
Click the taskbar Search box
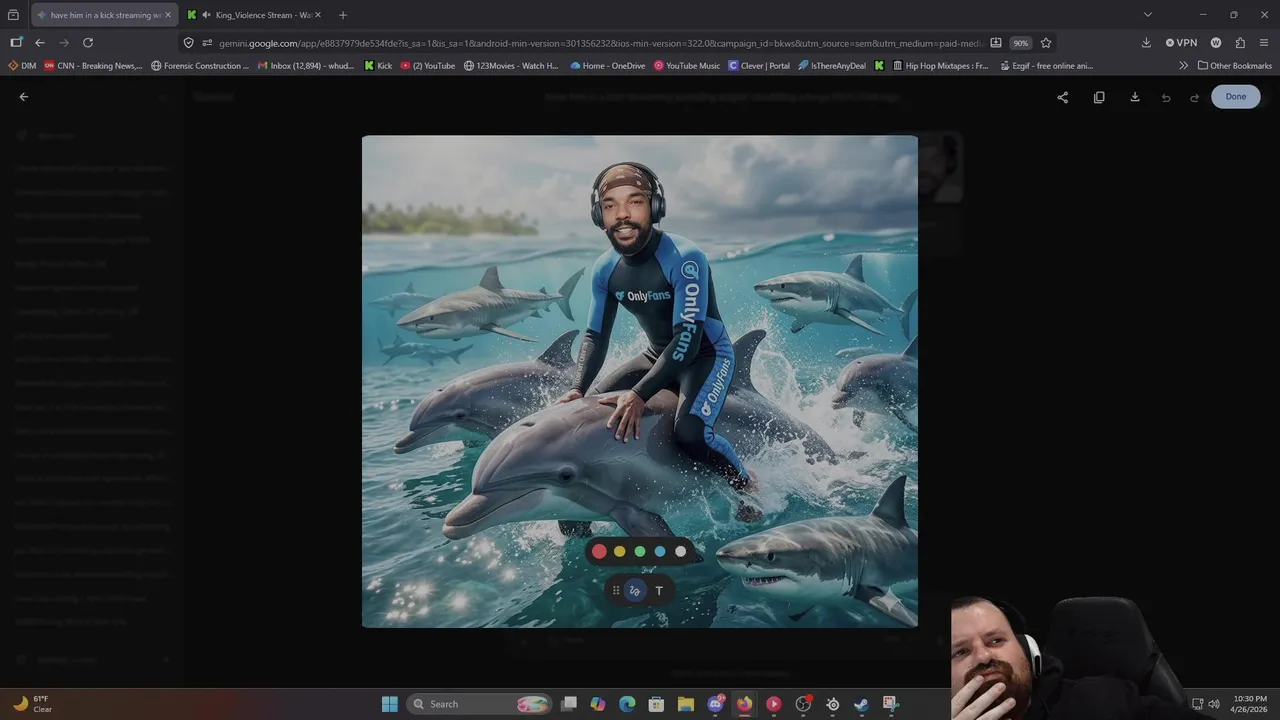[x=480, y=704]
